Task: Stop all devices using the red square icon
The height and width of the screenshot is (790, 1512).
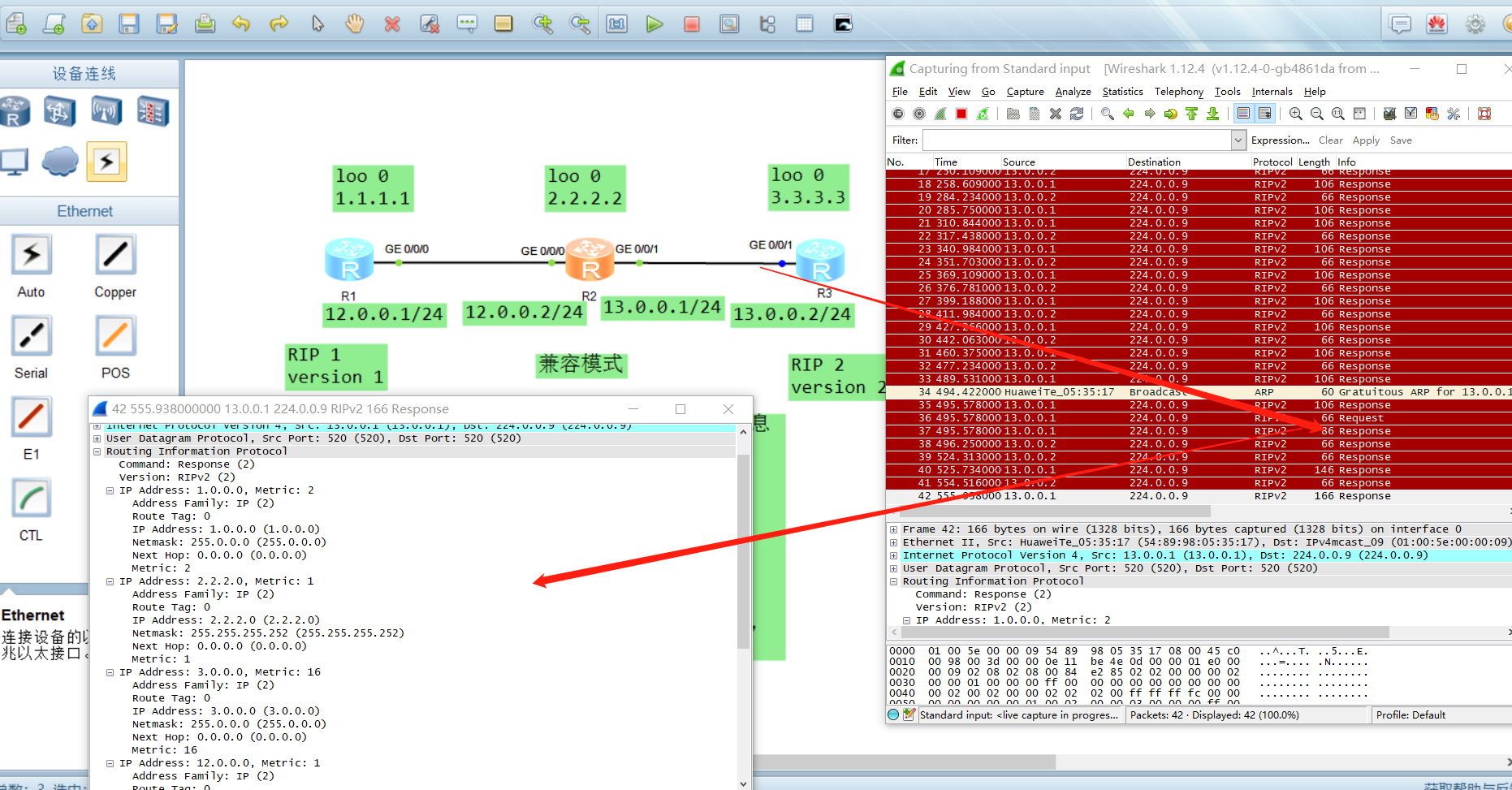Action: (x=691, y=24)
